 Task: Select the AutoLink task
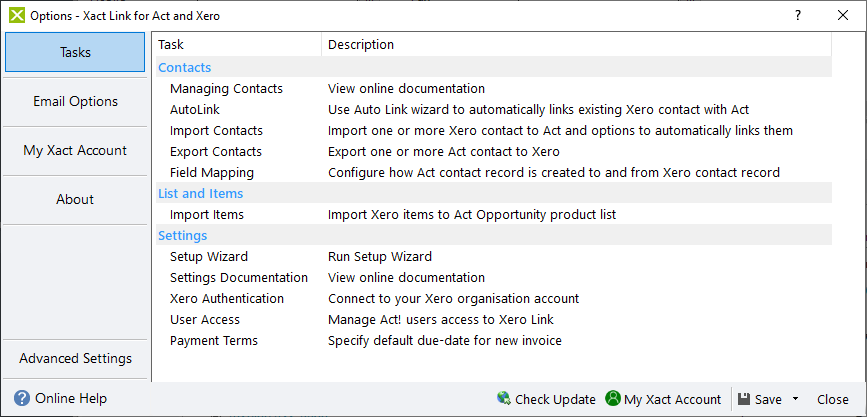pos(195,110)
